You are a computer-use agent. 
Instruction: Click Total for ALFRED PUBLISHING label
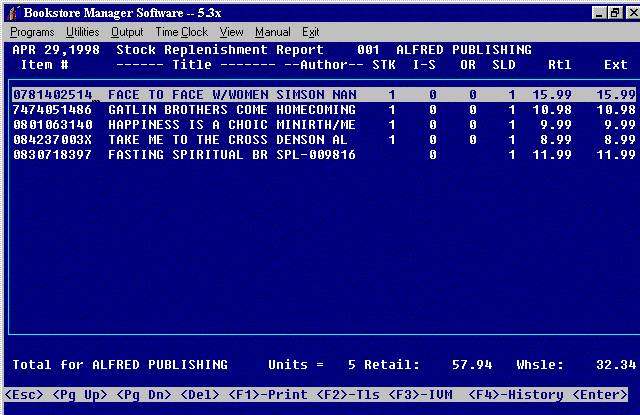pyautogui.click(x=120, y=364)
